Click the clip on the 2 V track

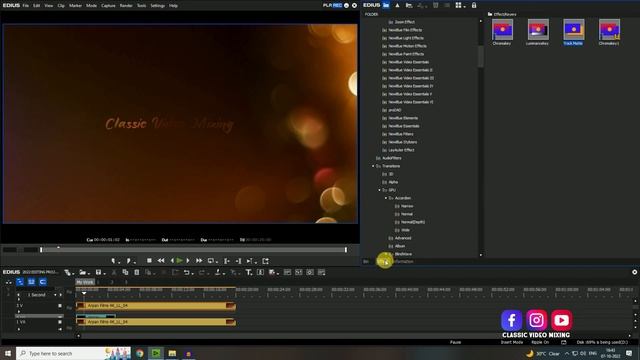click(156, 306)
